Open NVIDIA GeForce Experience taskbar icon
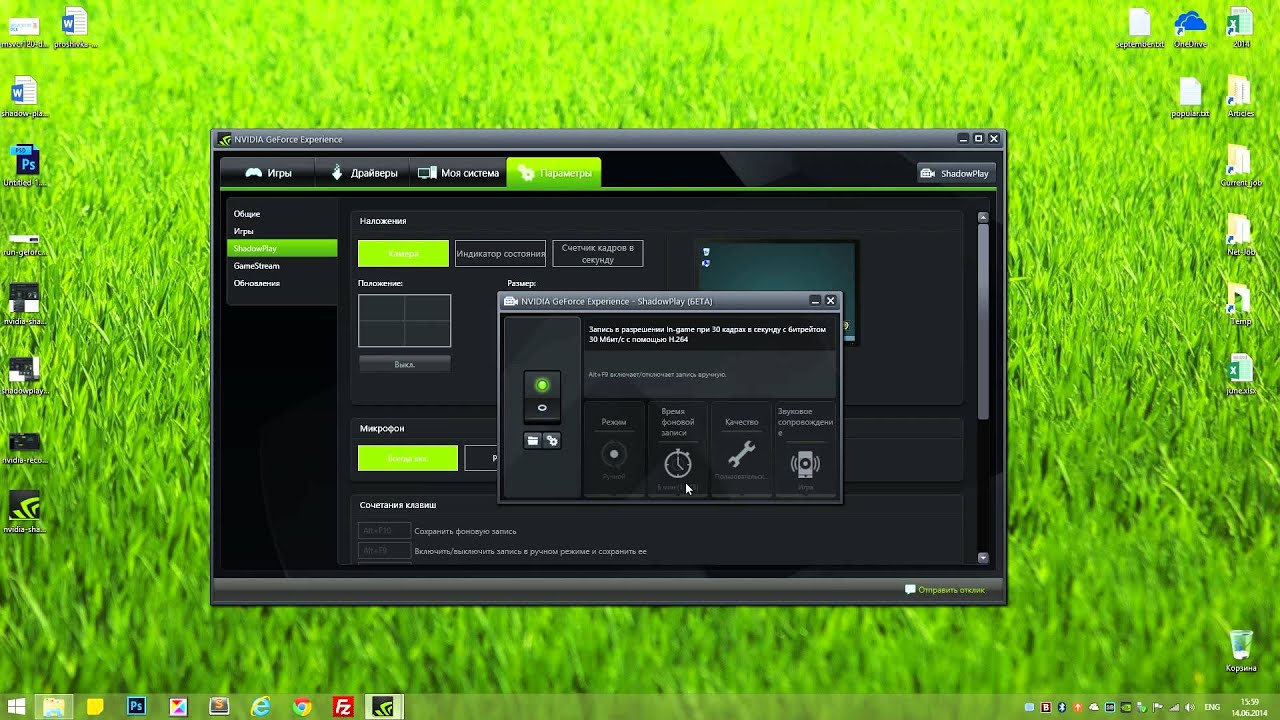The width and height of the screenshot is (1280, 720). tap(383, 706)
